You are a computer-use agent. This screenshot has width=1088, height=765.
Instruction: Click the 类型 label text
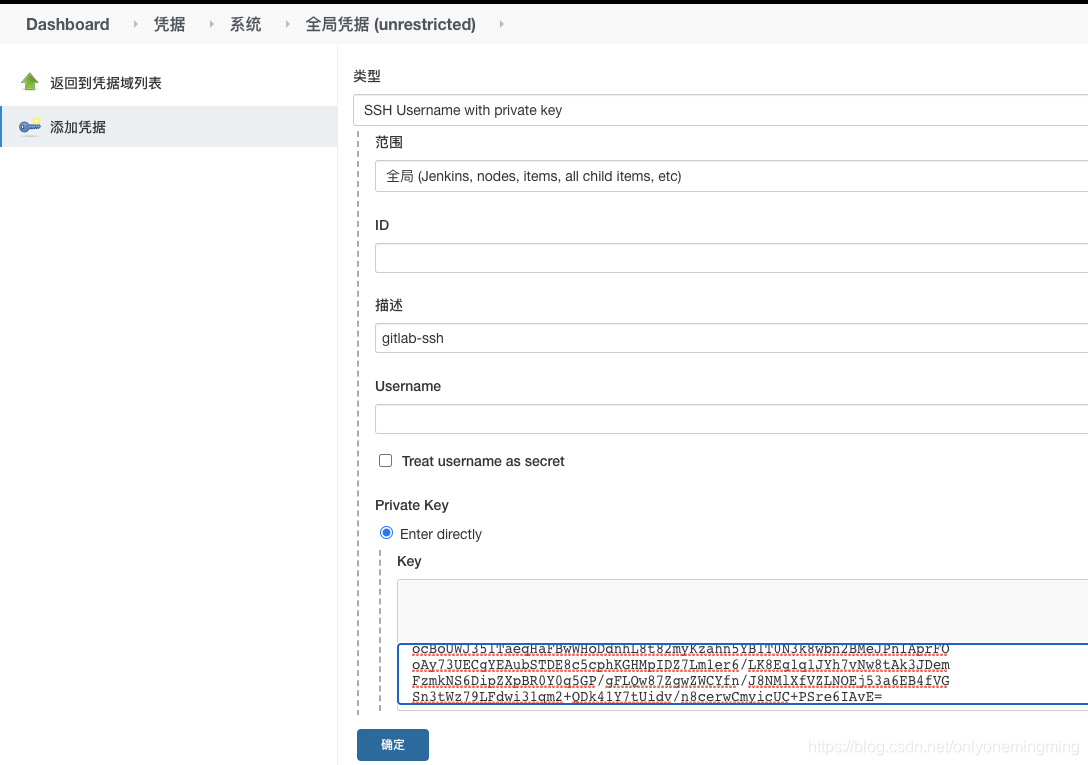point(367,76)
